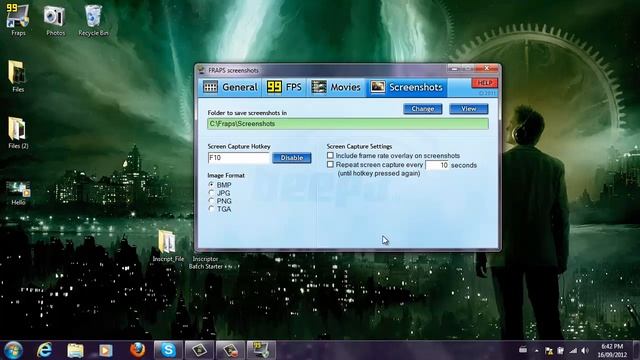Open Windows Explorer from taskbar

click(x=75, y=350)
